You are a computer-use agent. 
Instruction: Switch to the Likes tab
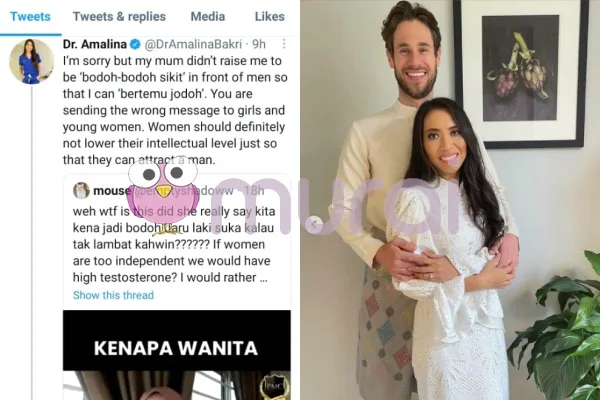tap(269, 16)
